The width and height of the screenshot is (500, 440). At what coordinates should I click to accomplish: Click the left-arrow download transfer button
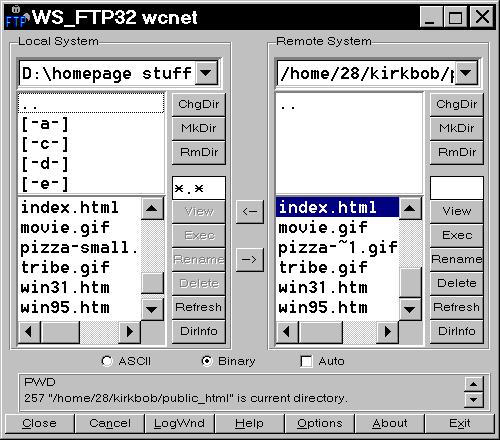250,212
